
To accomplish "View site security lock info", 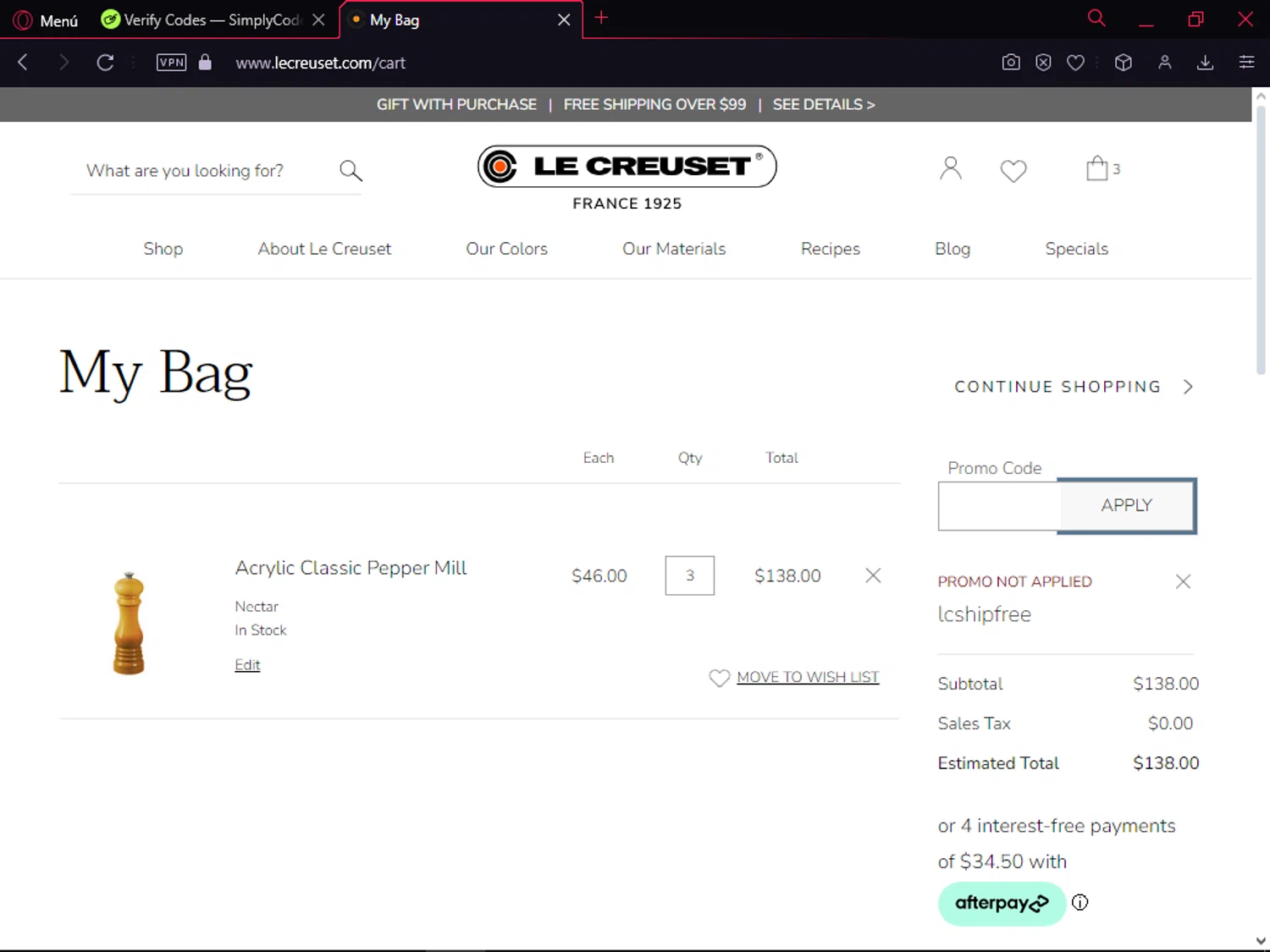I will click(x=205, y=62).
